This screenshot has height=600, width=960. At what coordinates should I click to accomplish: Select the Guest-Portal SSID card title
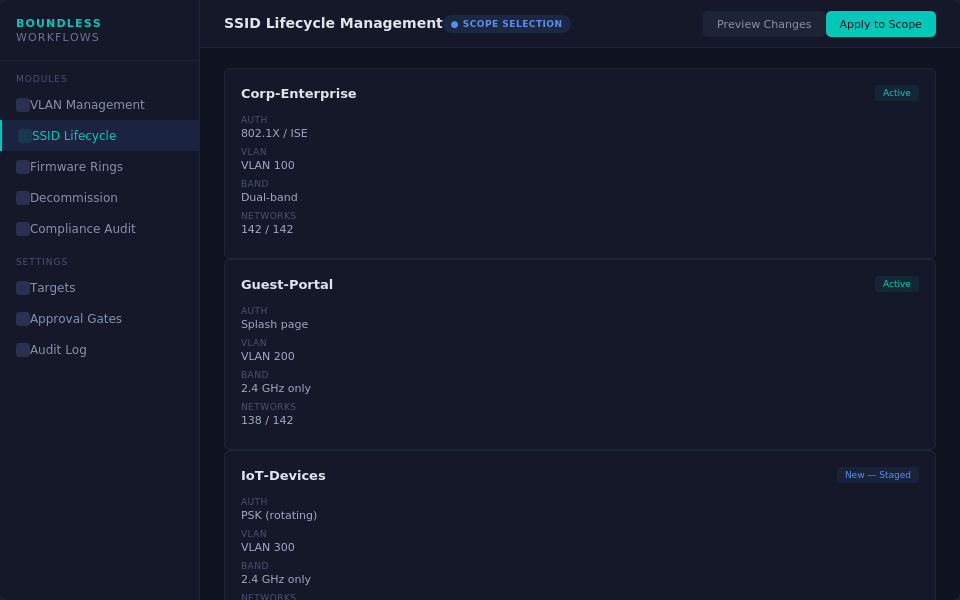click(287, 284)
